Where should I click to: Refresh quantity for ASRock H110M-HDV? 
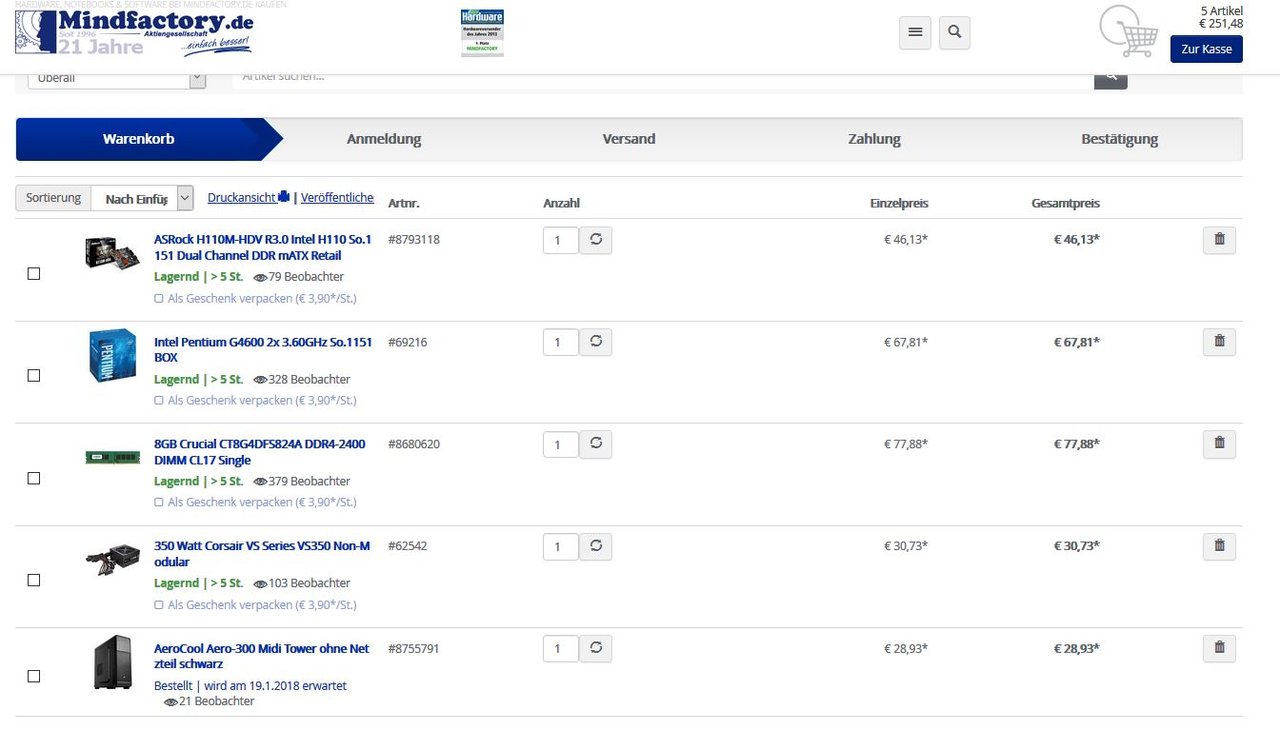(596, 240)
